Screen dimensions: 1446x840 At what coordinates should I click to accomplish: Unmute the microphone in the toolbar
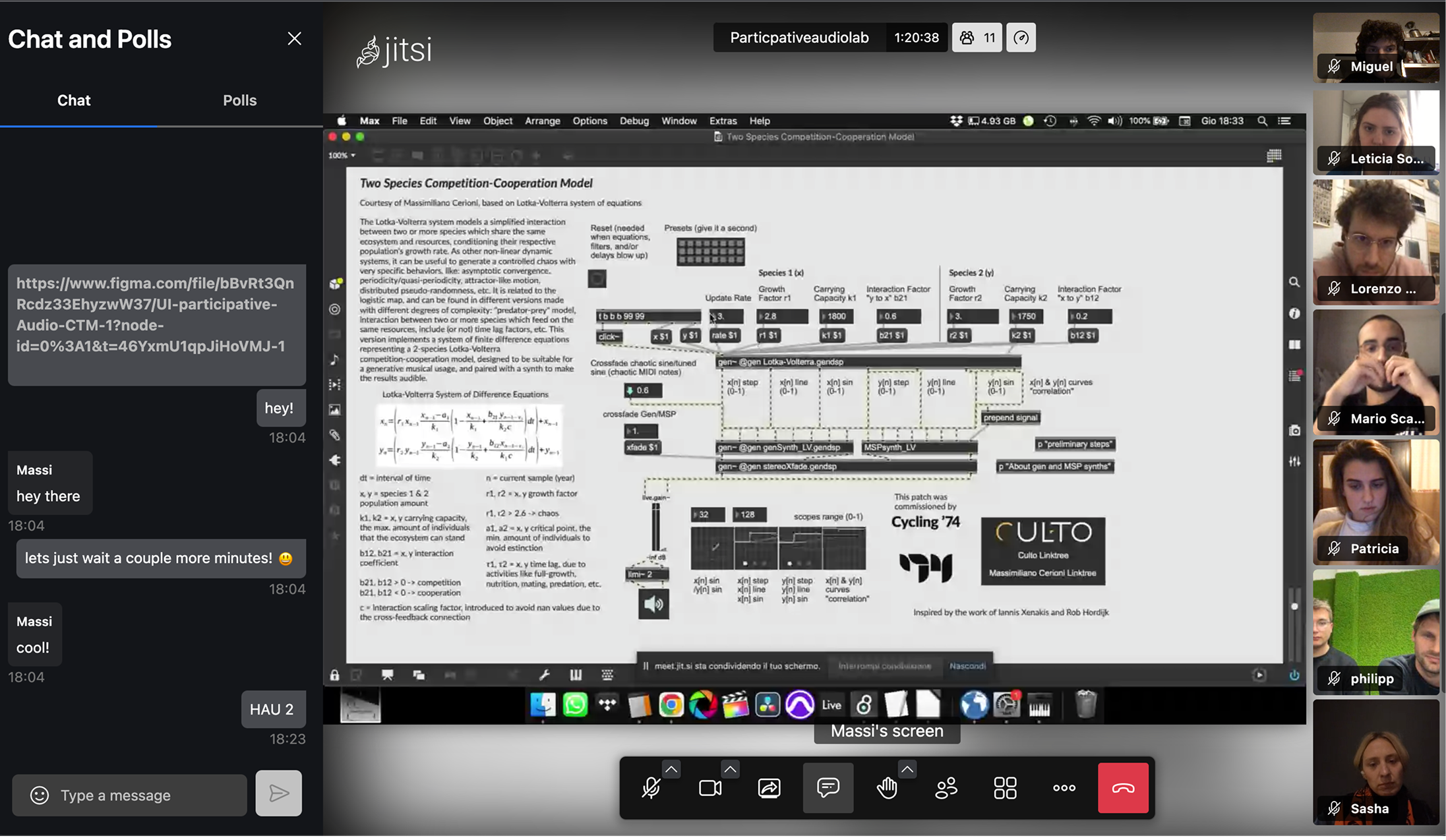651,788
